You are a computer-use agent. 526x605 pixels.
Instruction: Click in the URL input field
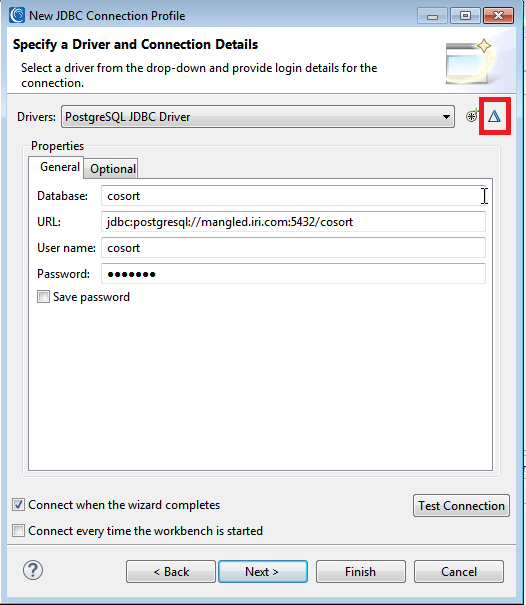(x=293, y=221)
